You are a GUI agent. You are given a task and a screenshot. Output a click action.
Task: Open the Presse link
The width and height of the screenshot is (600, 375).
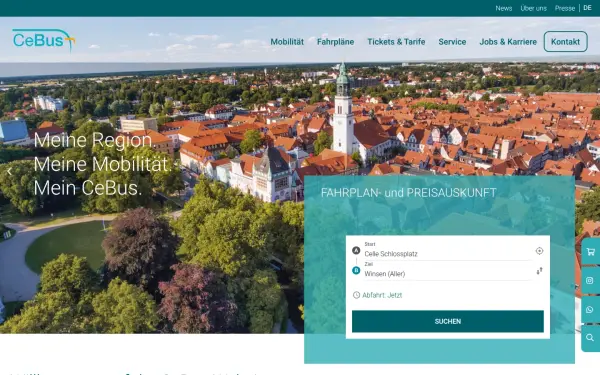pyautogui.click(x=565, y=8)
